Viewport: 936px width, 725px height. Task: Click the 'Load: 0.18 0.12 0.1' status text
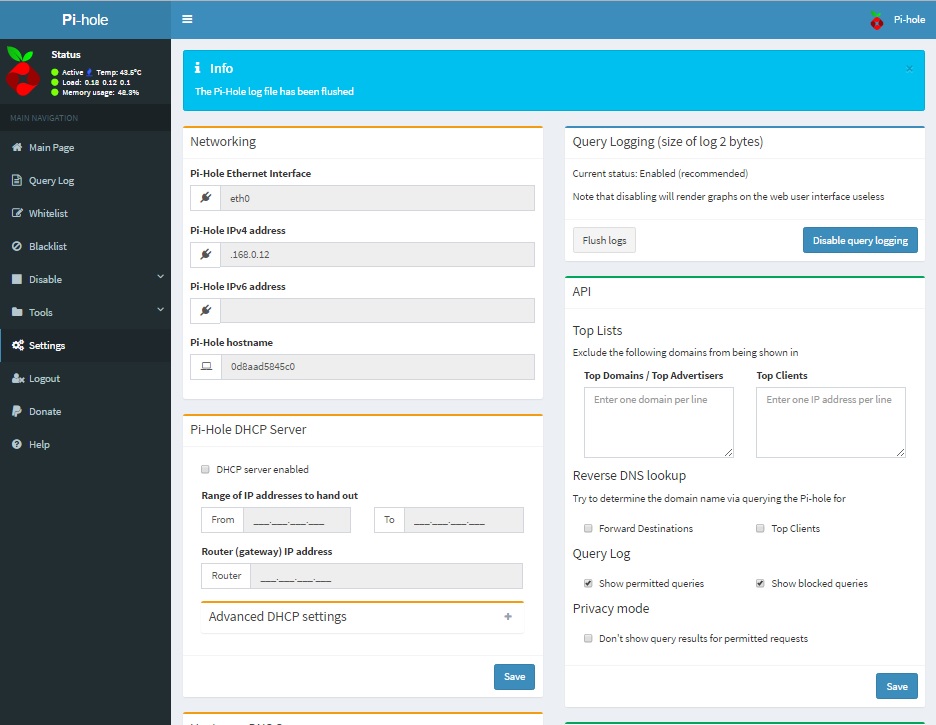click(x=96, y=82)
